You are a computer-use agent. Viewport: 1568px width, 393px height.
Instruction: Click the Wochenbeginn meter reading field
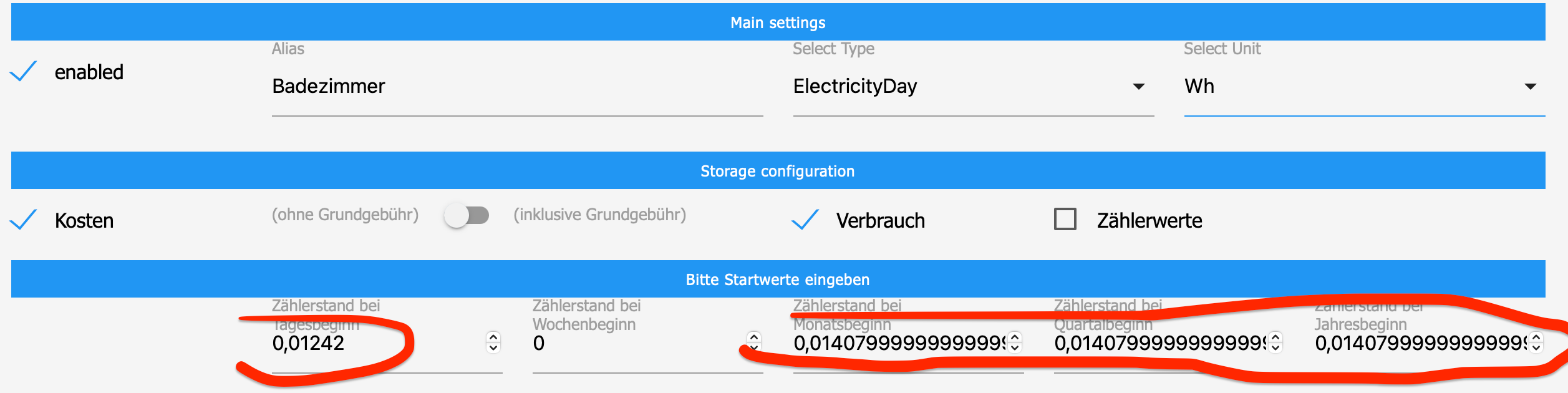pos(636,343)
